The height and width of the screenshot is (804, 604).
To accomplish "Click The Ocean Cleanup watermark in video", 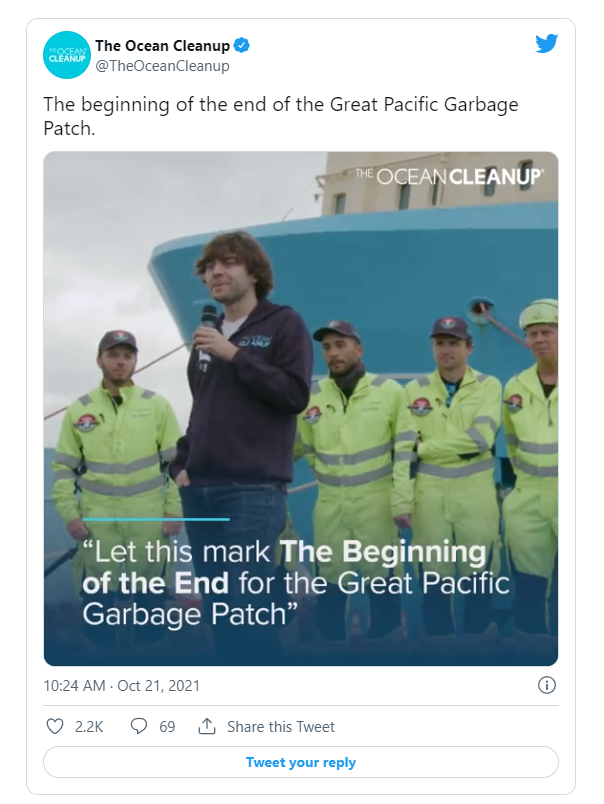I will click(449, 176).
